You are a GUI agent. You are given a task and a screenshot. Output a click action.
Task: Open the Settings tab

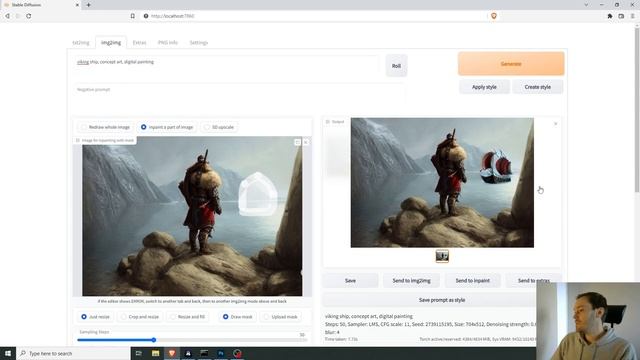(x=199, y=42)
